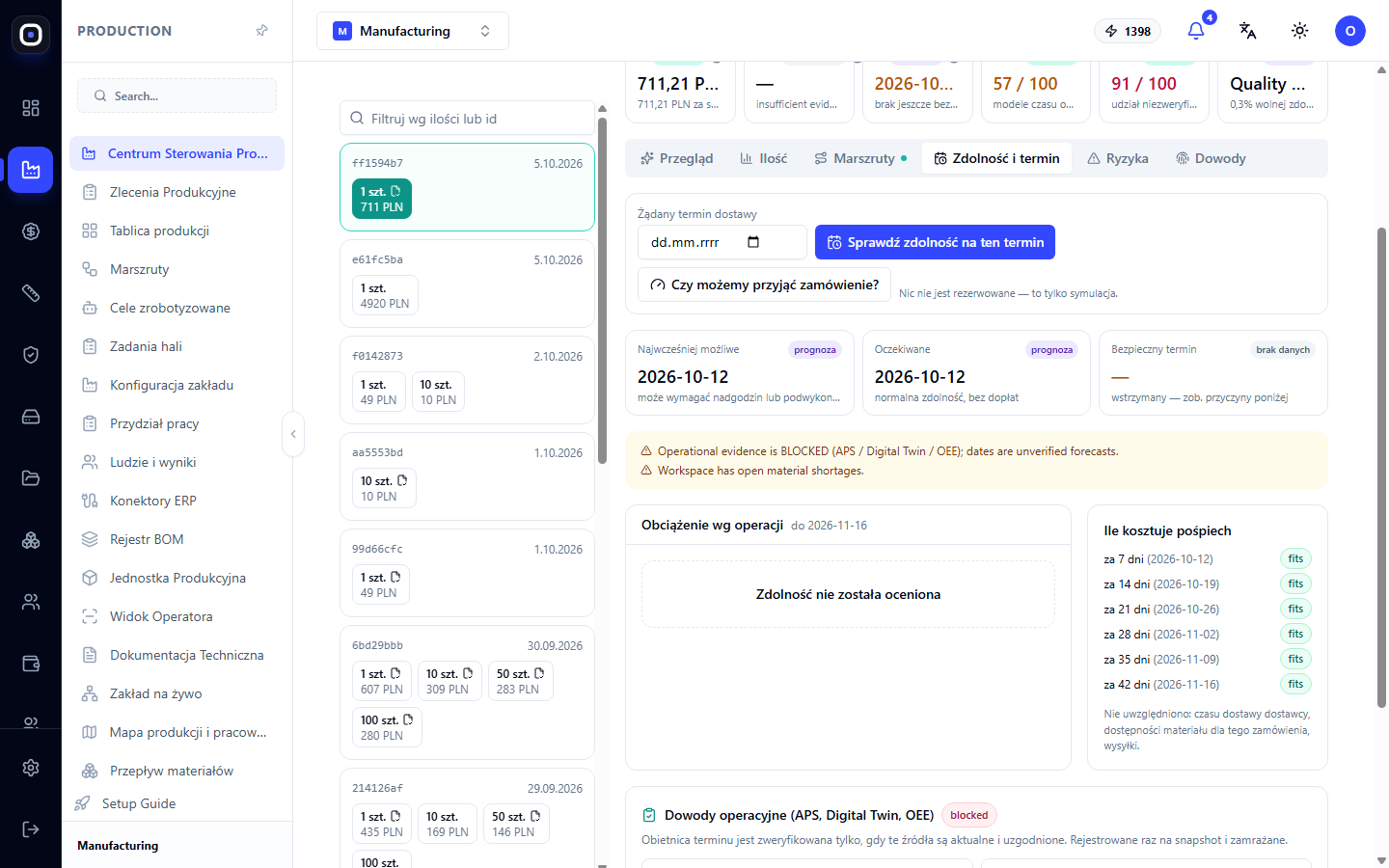Pin the Production sidebar

[x=262, y=31]
